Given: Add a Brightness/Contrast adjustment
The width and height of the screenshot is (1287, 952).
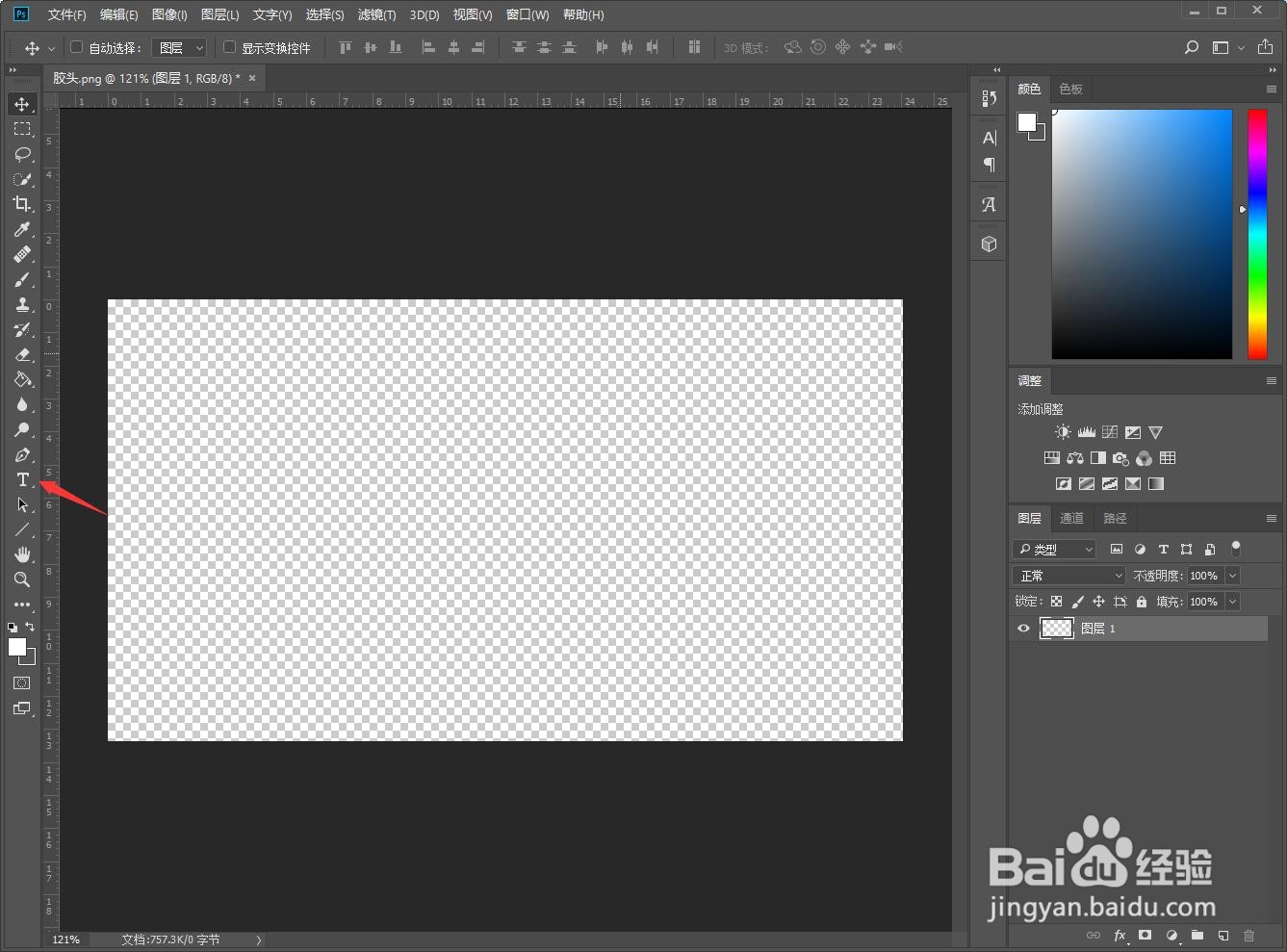Looking at the screenshot, I should [1063, 432].
